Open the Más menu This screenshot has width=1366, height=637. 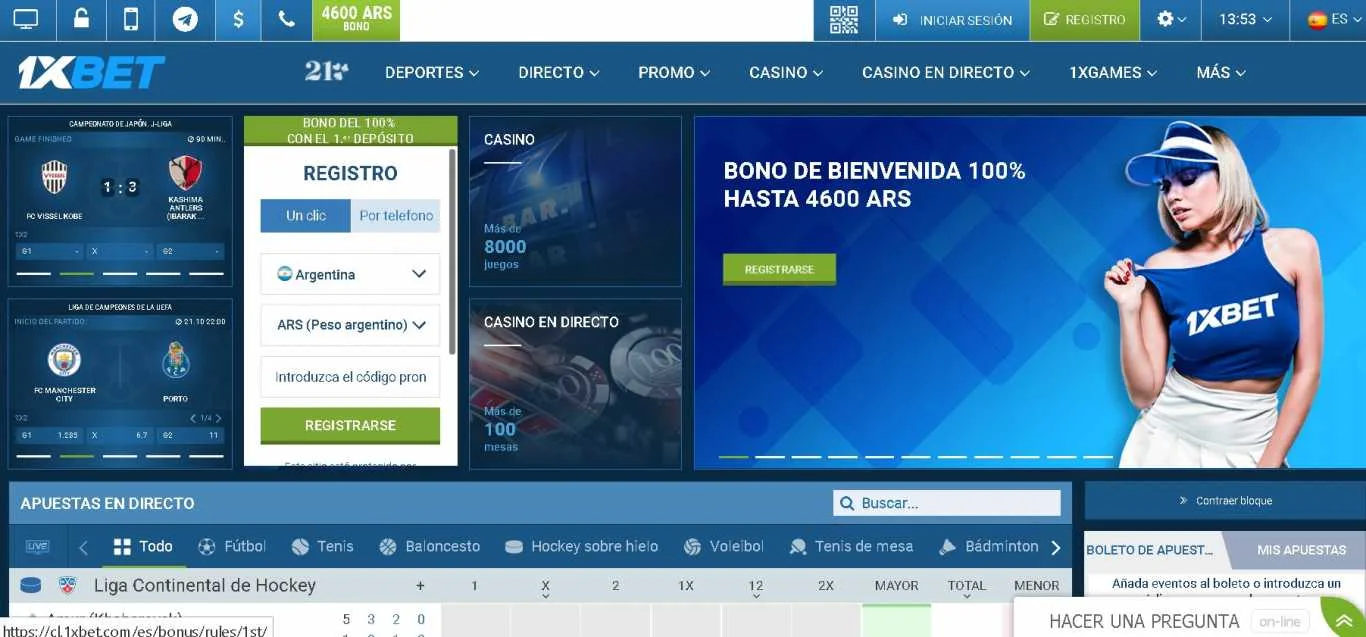coord(1221,73)
